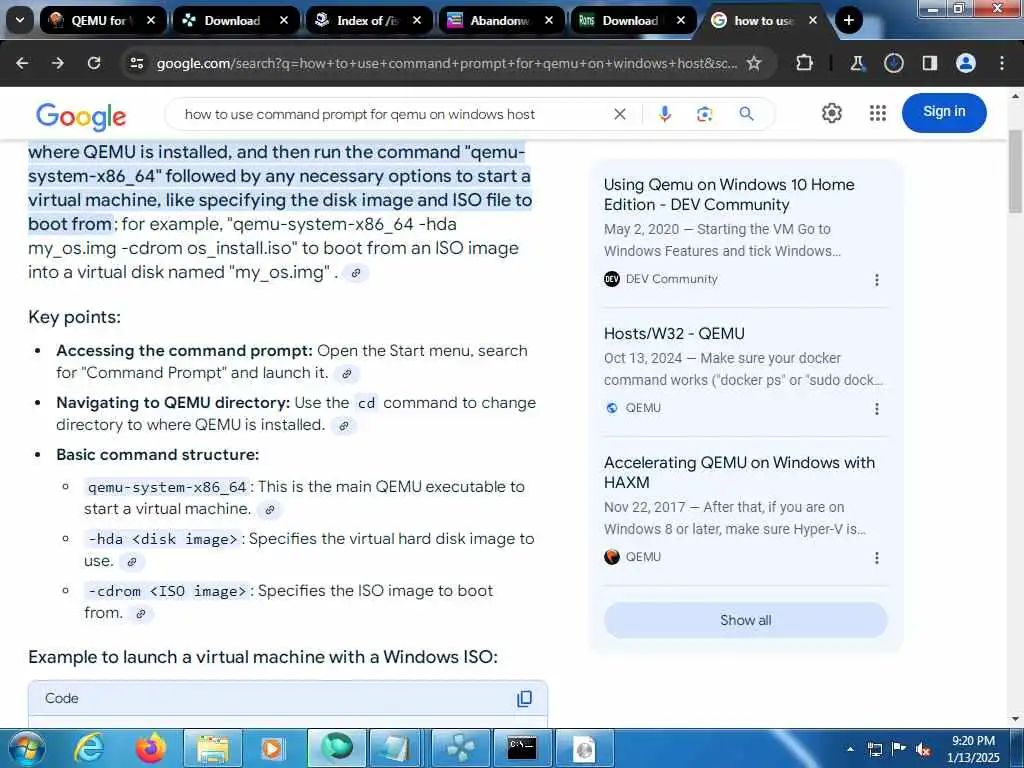Open source link after "my_os.img" sentence
Image resolution: width=1024 pixels, height=768 pixels.
356,273
